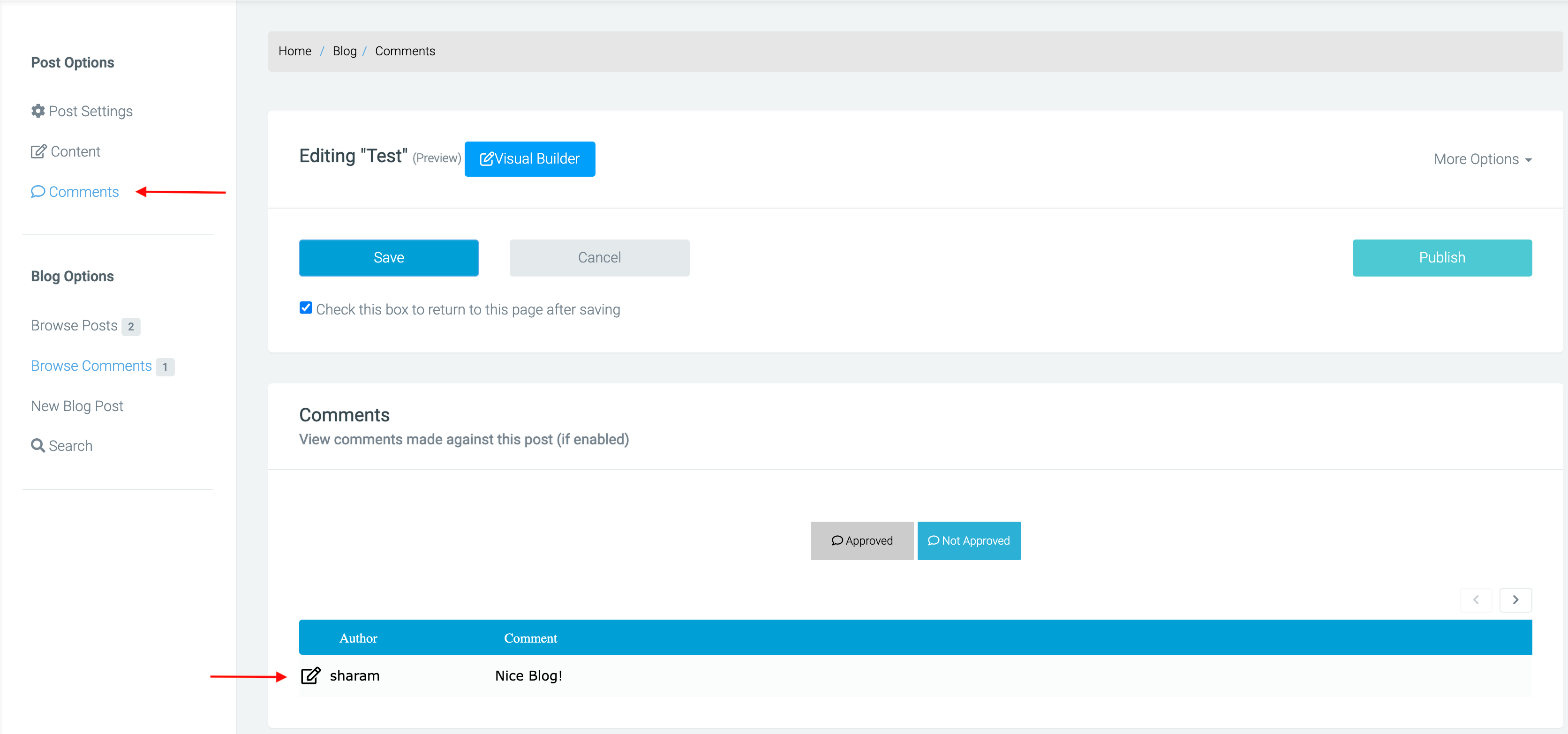Show Not Approved comments
Viewport: 1568px width, 734px height.
[x=968, y=540]
